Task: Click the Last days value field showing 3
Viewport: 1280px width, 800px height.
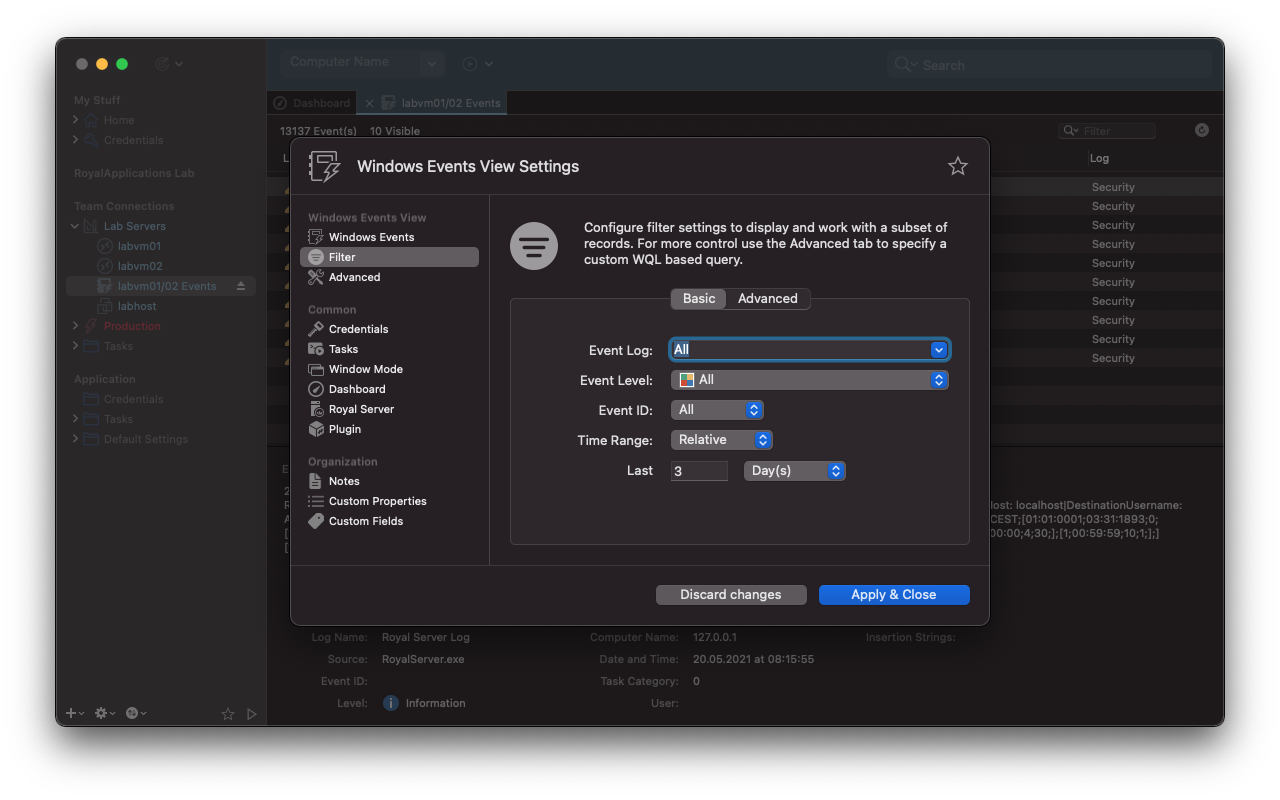Action: 698,470
